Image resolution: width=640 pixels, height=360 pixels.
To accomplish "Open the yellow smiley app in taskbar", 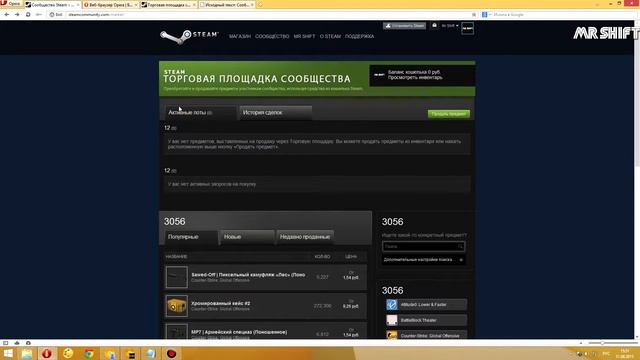I will 68,353.
